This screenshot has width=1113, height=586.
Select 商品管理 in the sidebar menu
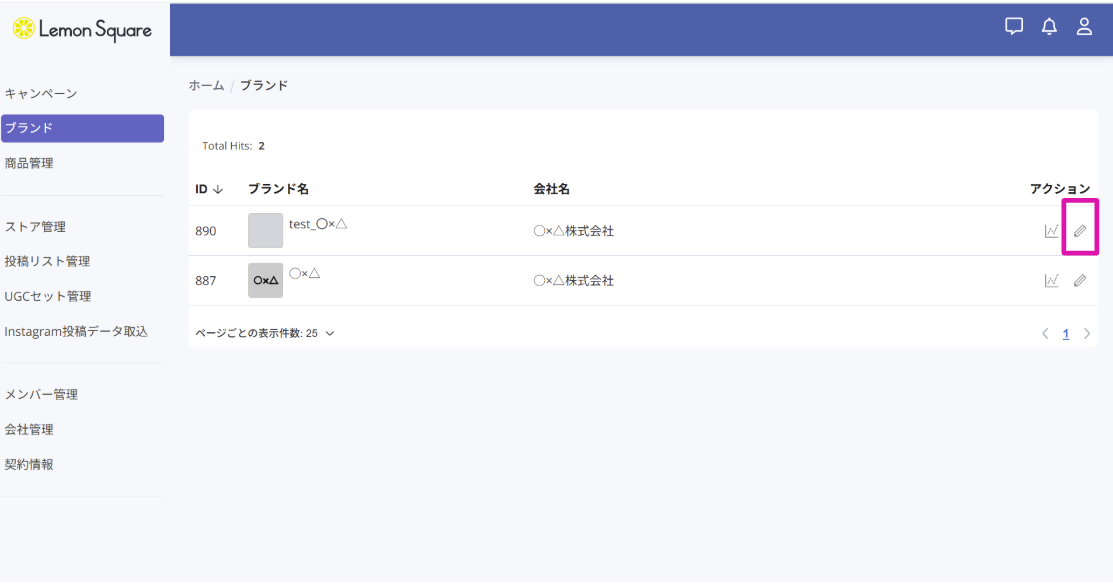(x=29, y=163)
